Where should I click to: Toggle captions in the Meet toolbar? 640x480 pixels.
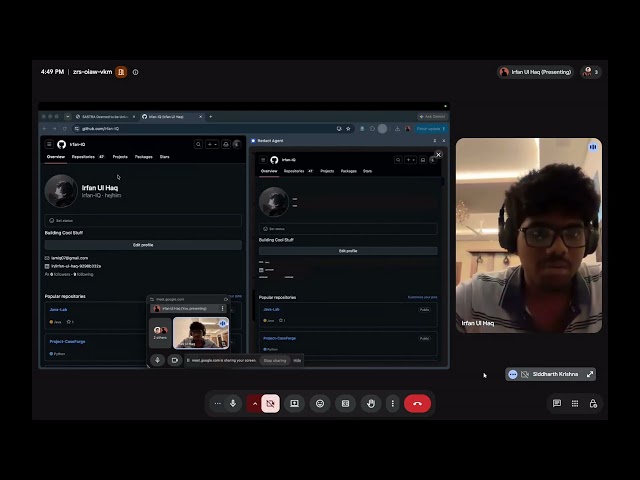[x=345, y=403]
